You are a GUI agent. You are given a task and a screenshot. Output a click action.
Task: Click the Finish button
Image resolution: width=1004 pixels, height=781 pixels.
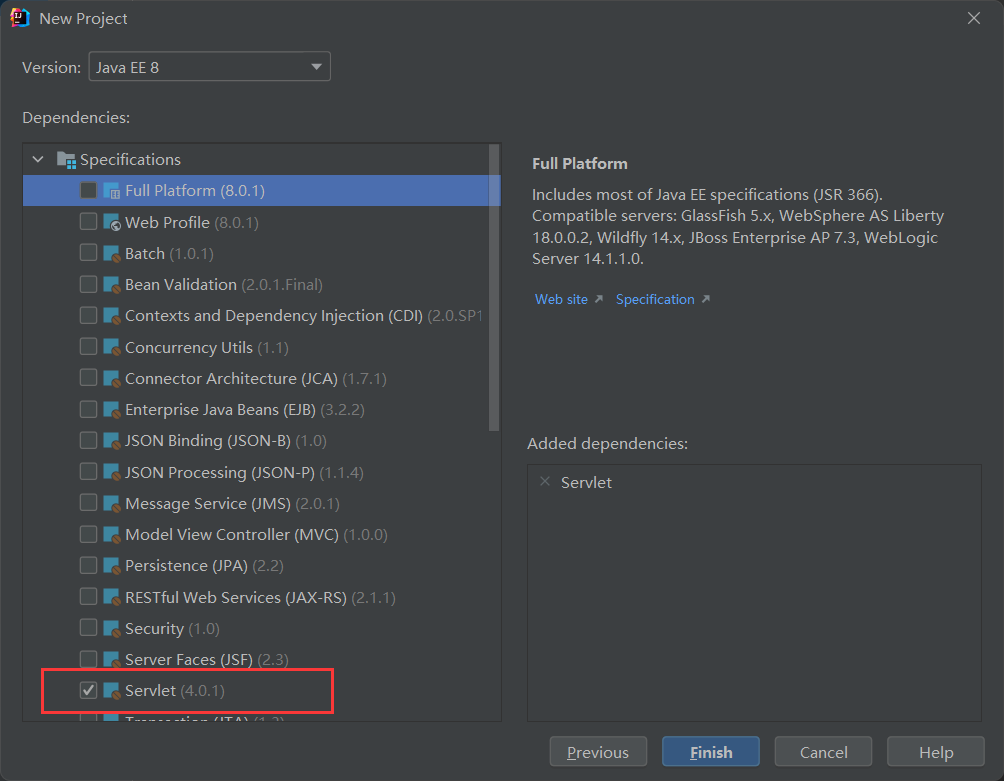711,752
